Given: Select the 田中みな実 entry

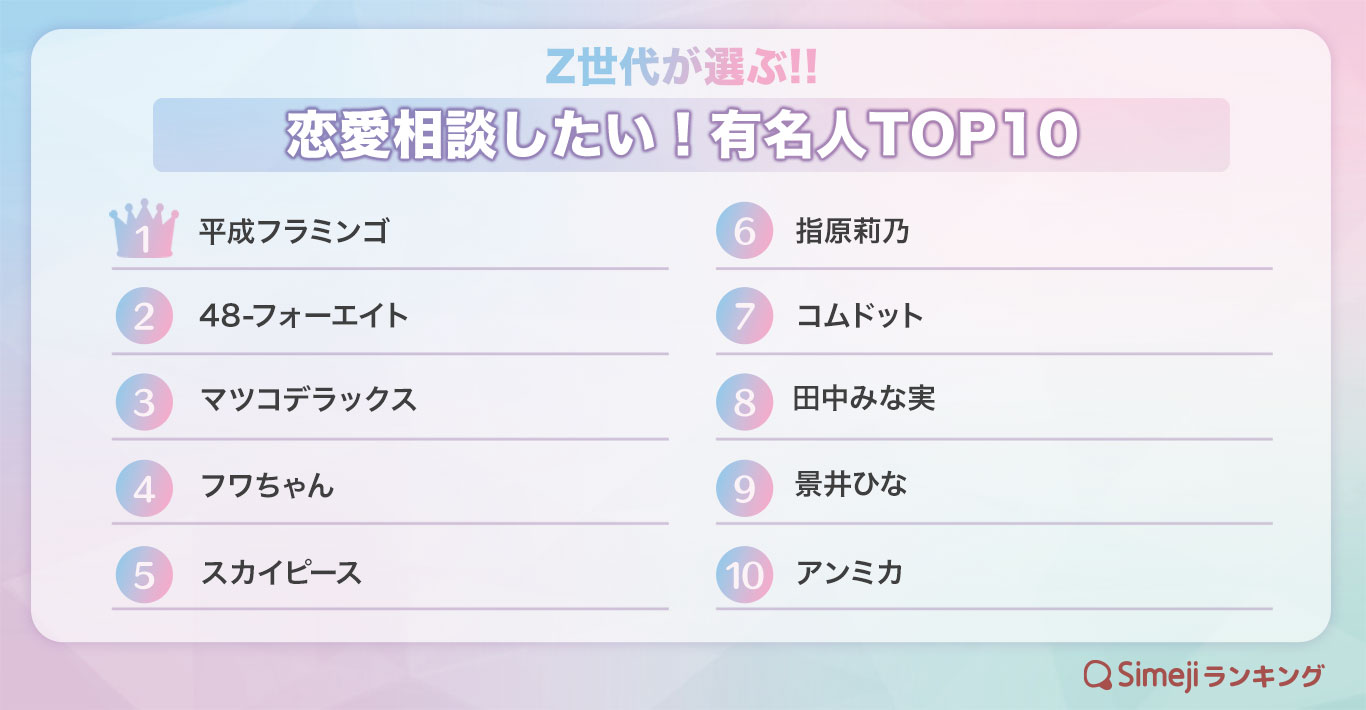Looking at the screenshot, I should click(864, 400).
